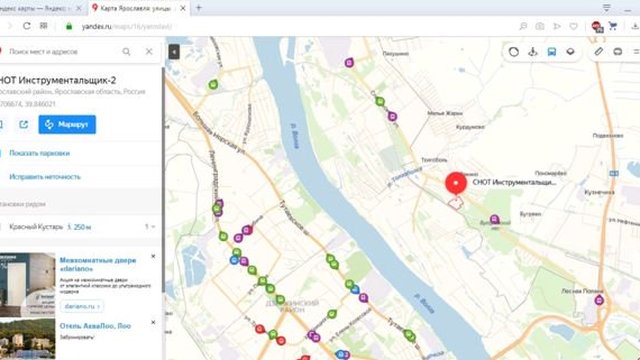Click Исправить неточность link
This screenshot has width=640, height=360.
coord(45,177)
